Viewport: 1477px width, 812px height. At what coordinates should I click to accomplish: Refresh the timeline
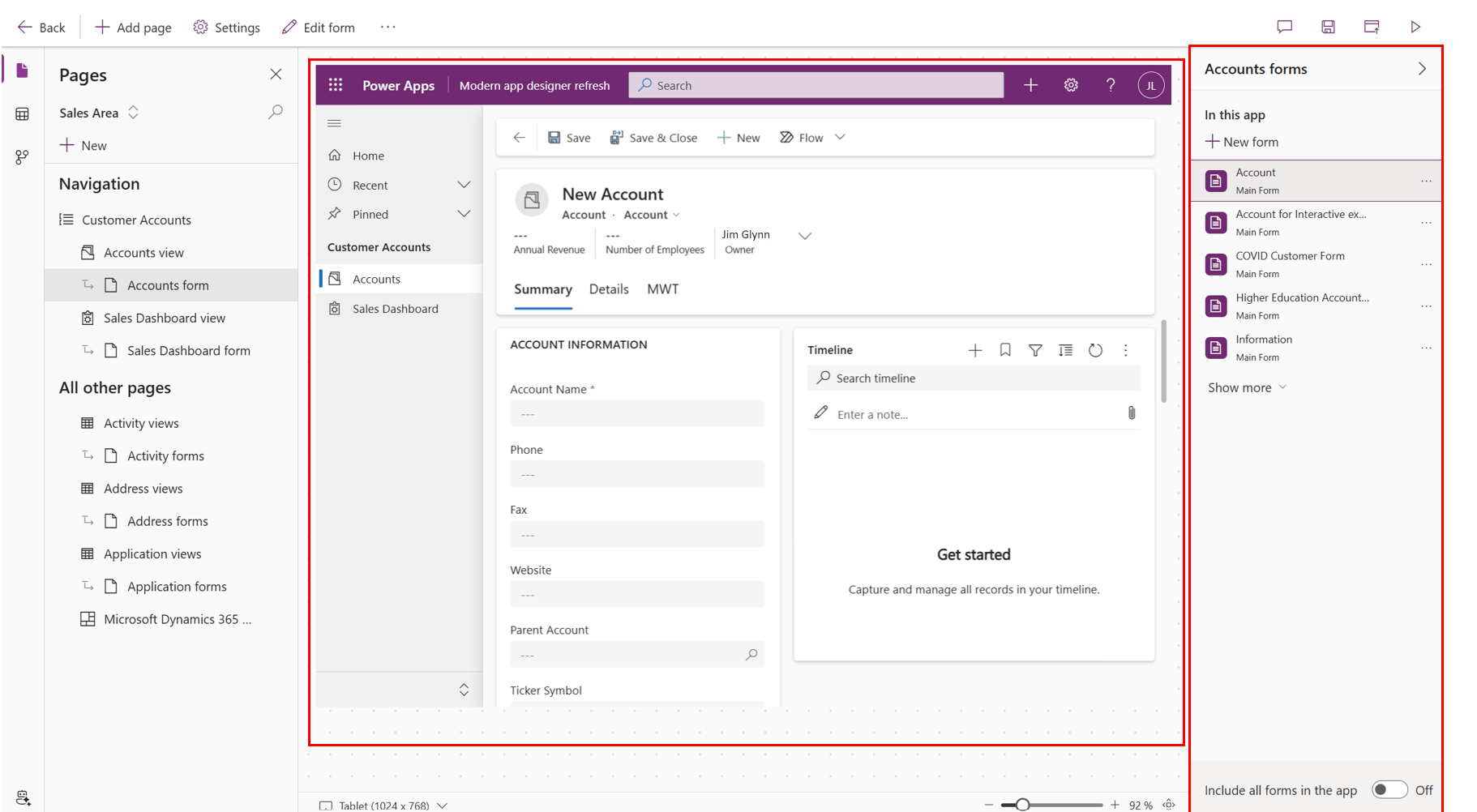pos(1095,350)
